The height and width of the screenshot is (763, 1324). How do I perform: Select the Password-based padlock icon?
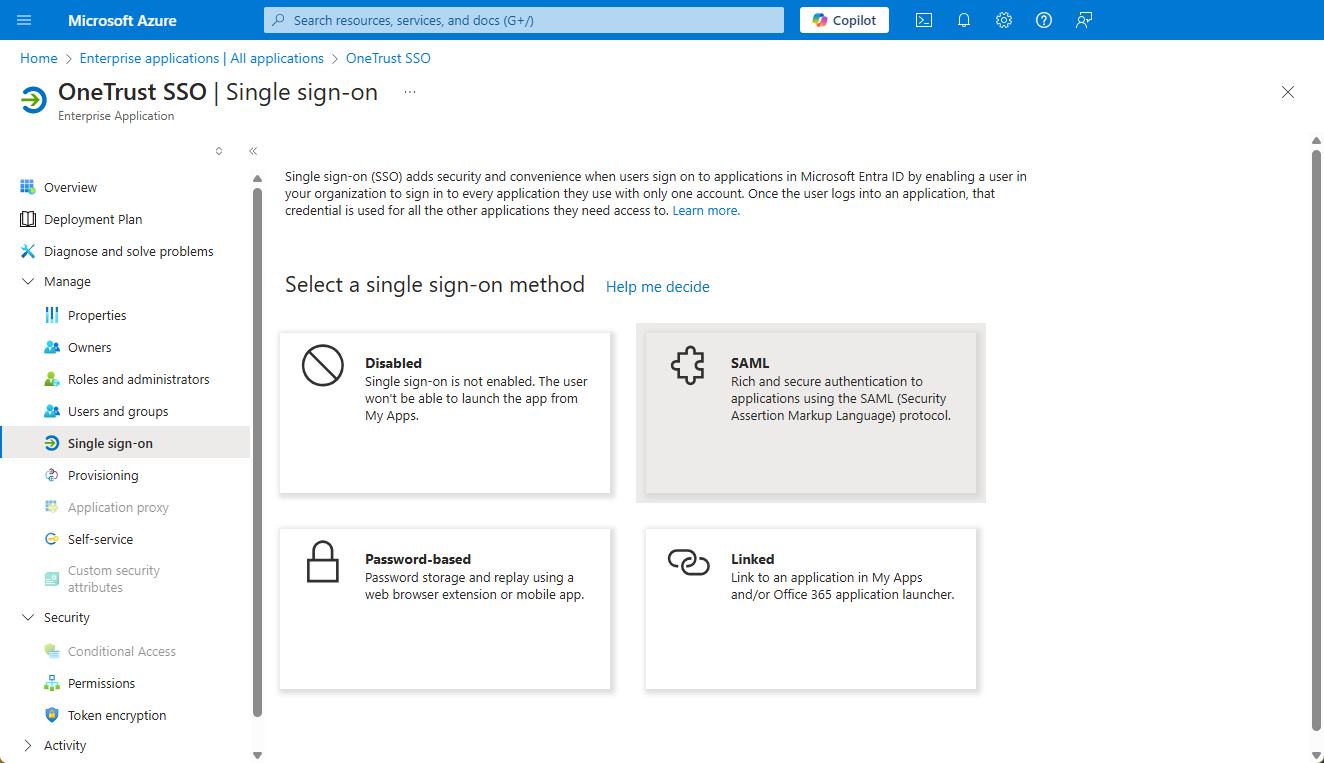322,562
